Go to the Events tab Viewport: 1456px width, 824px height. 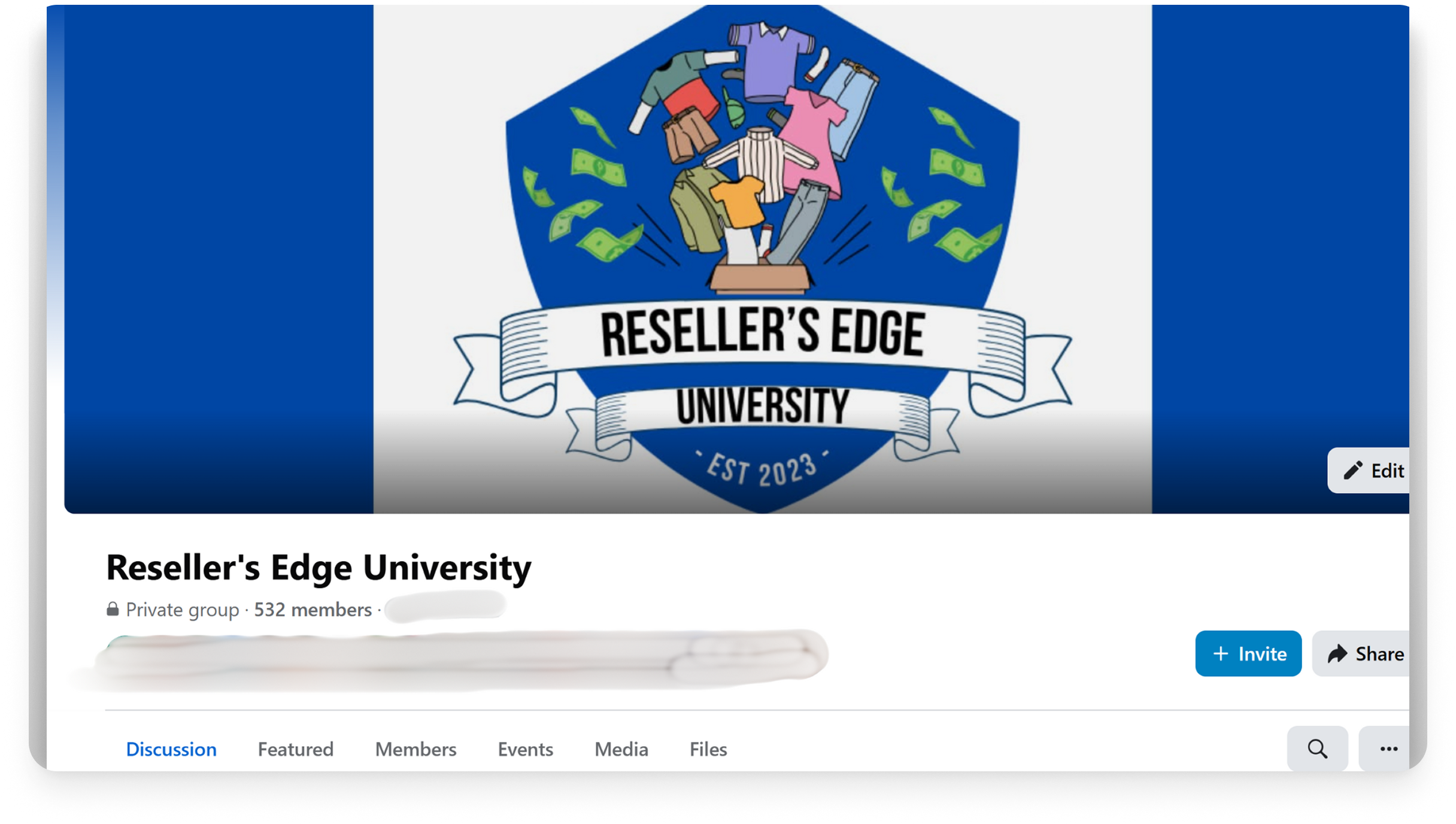click(x=525, y=749)
